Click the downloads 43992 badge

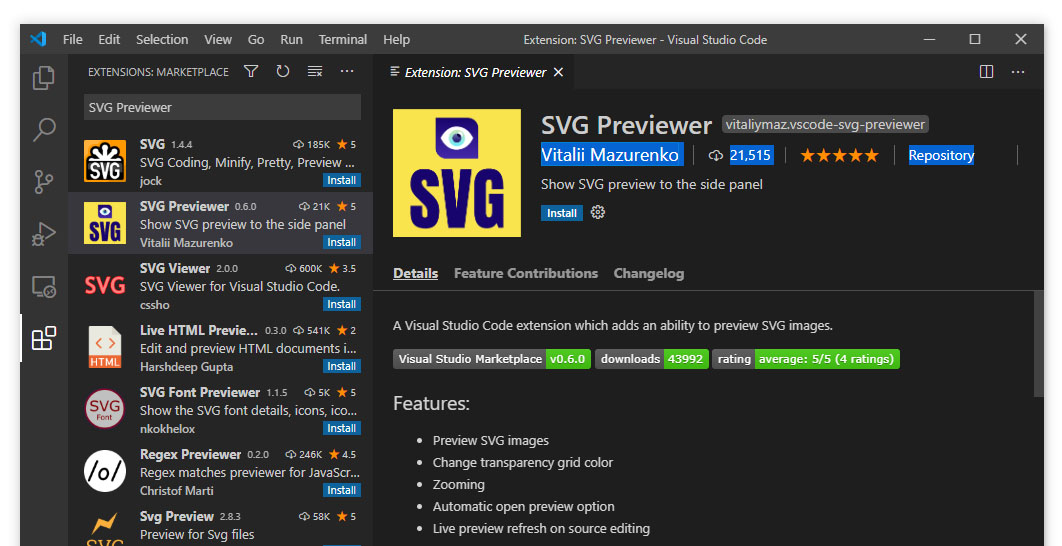[652, 359]
